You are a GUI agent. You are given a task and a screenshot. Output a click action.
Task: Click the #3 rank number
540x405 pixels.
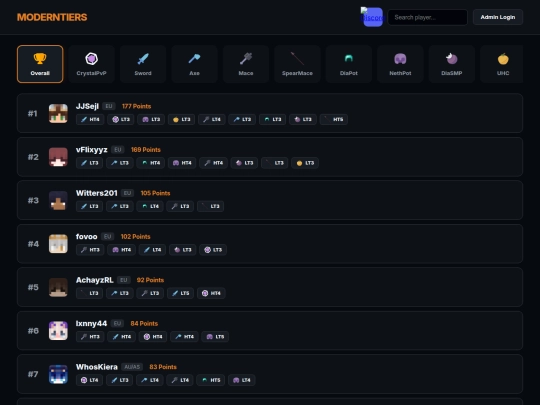33,200
